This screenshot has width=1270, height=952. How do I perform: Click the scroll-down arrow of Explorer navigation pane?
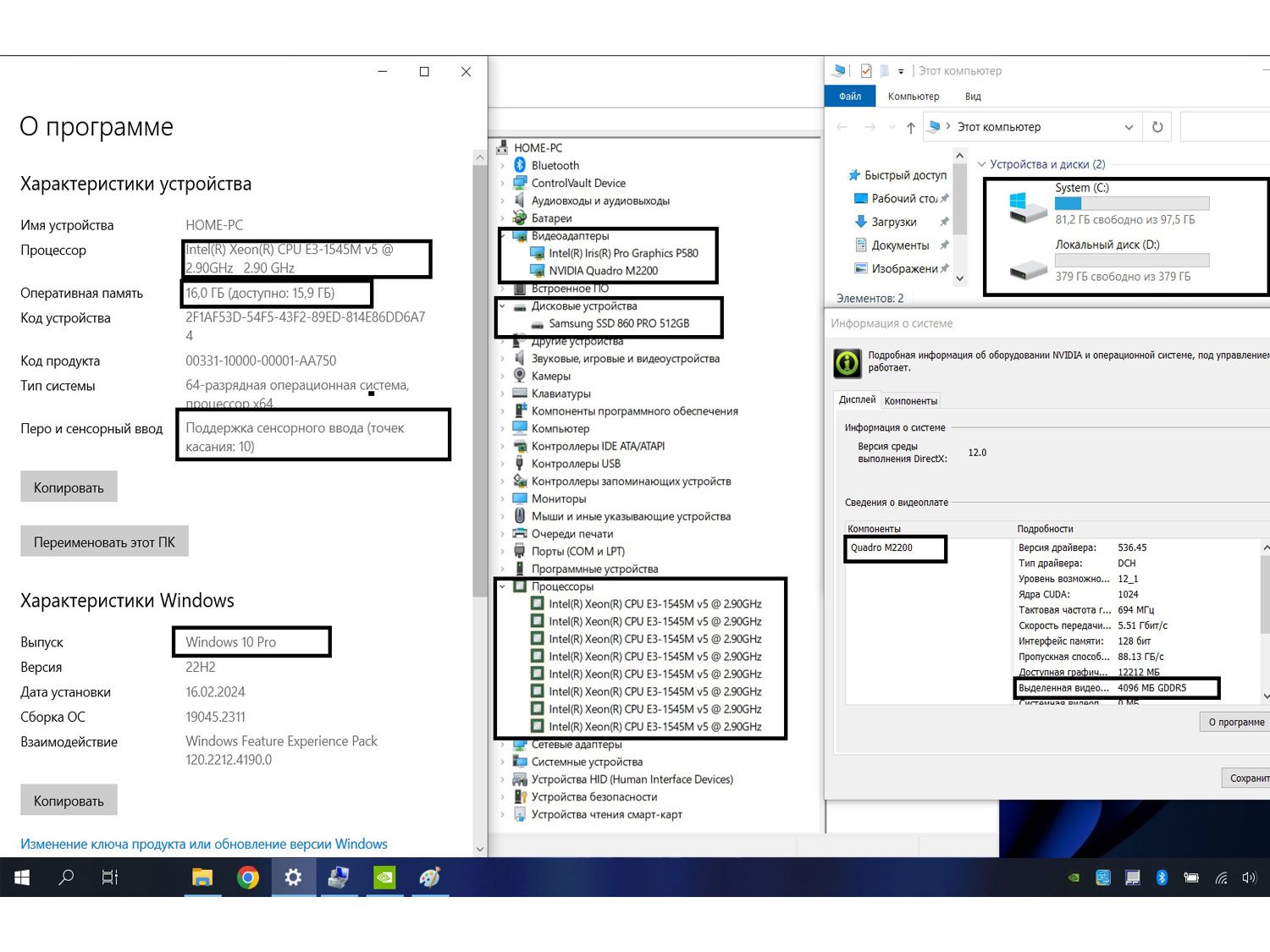click(x=959, y=278)
